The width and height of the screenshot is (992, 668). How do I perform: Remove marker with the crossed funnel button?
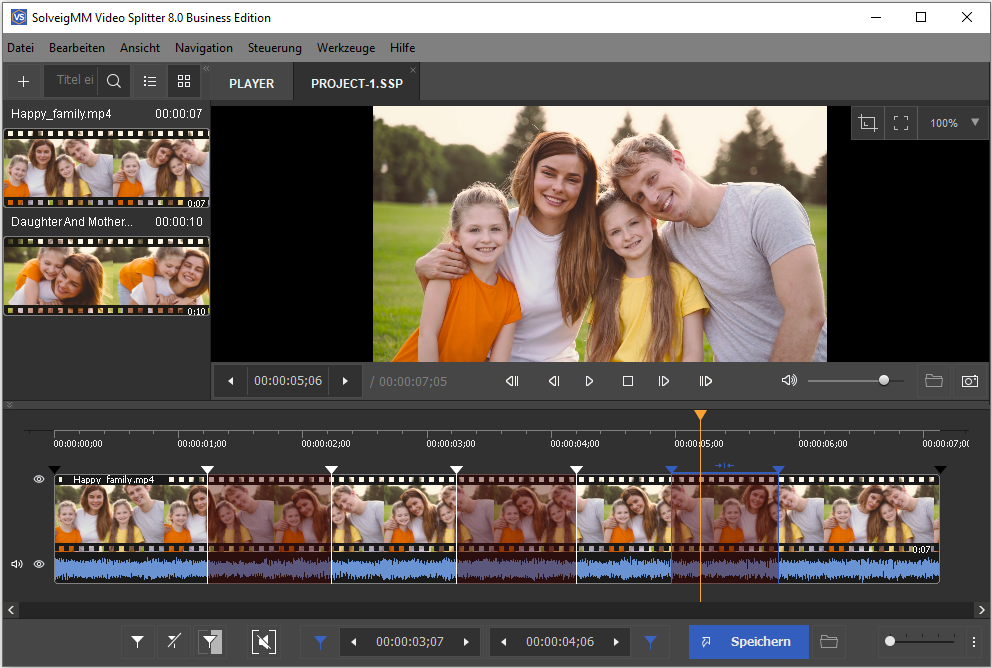click(173, 642)
